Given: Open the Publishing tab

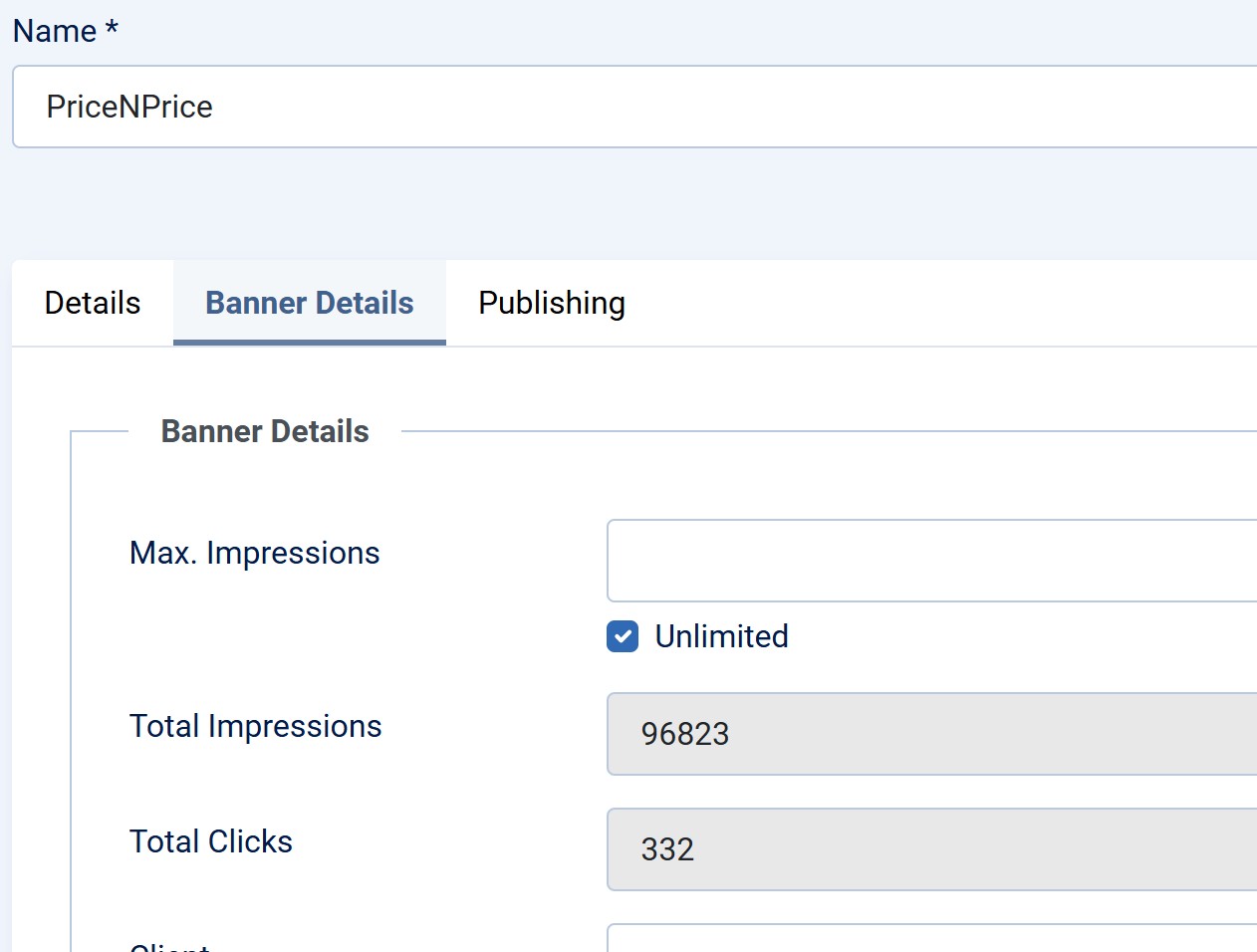Looking at the screenshot, I should pyautogui.click(x=552, y=303).
